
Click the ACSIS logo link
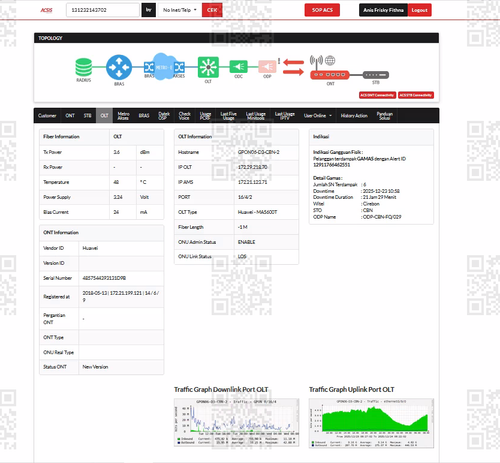click(x=46, y=10)
